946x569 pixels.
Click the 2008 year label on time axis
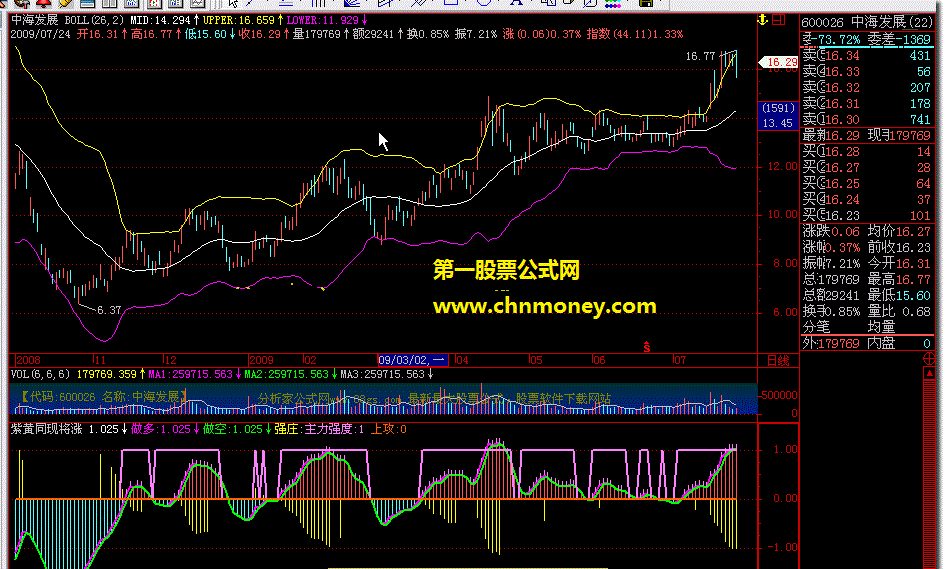click(28, 360)
